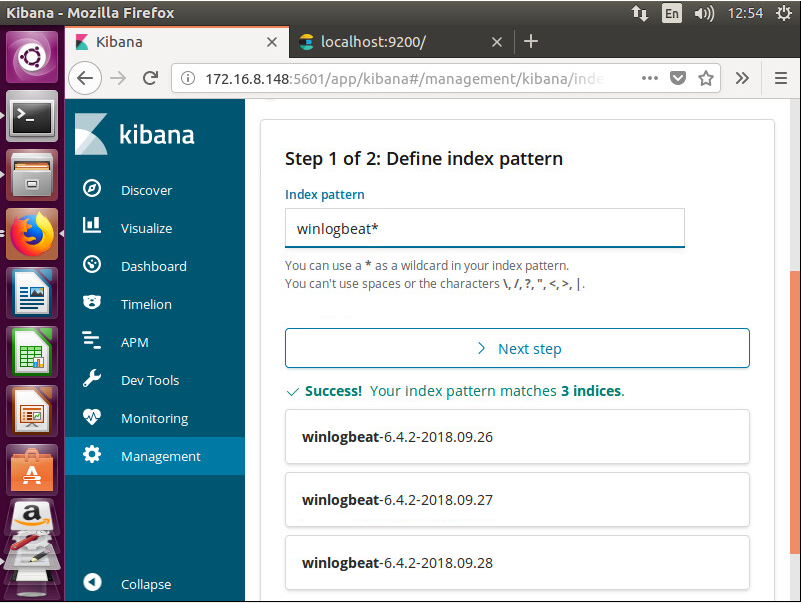Open Firefox hamburger menu
801x603 pixels.
[781, 78]
